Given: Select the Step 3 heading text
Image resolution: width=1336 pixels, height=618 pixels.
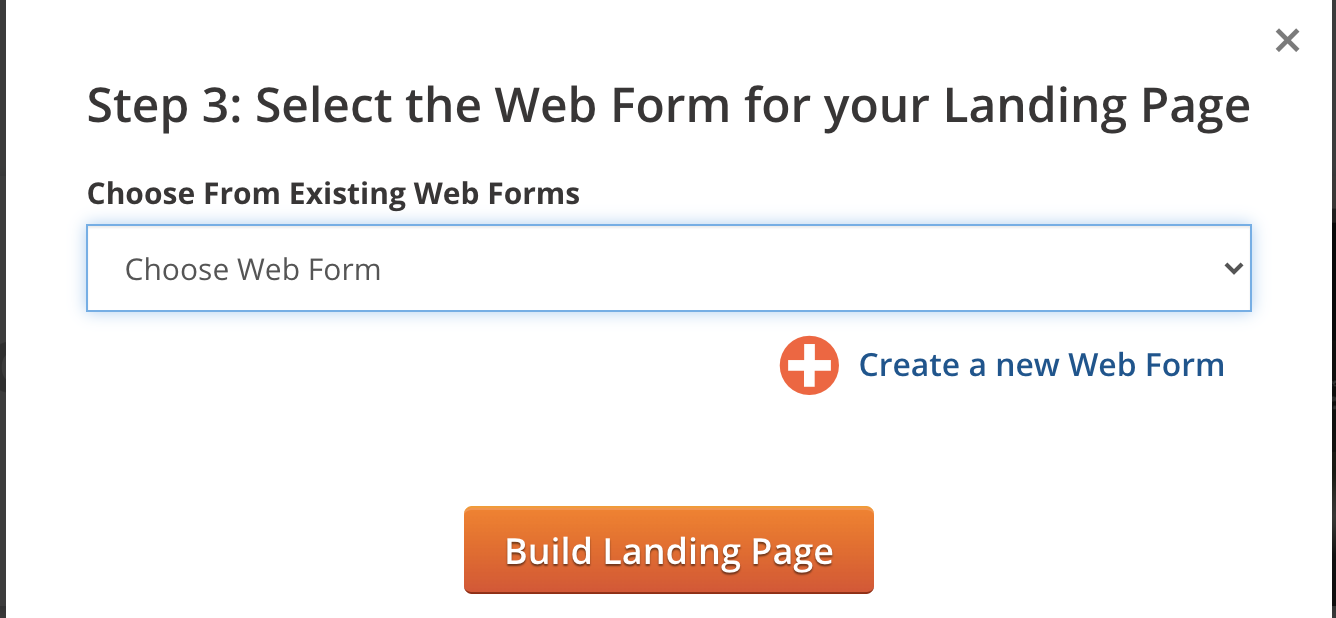Looking at the screenshot, I should click(x=669, y=105).
